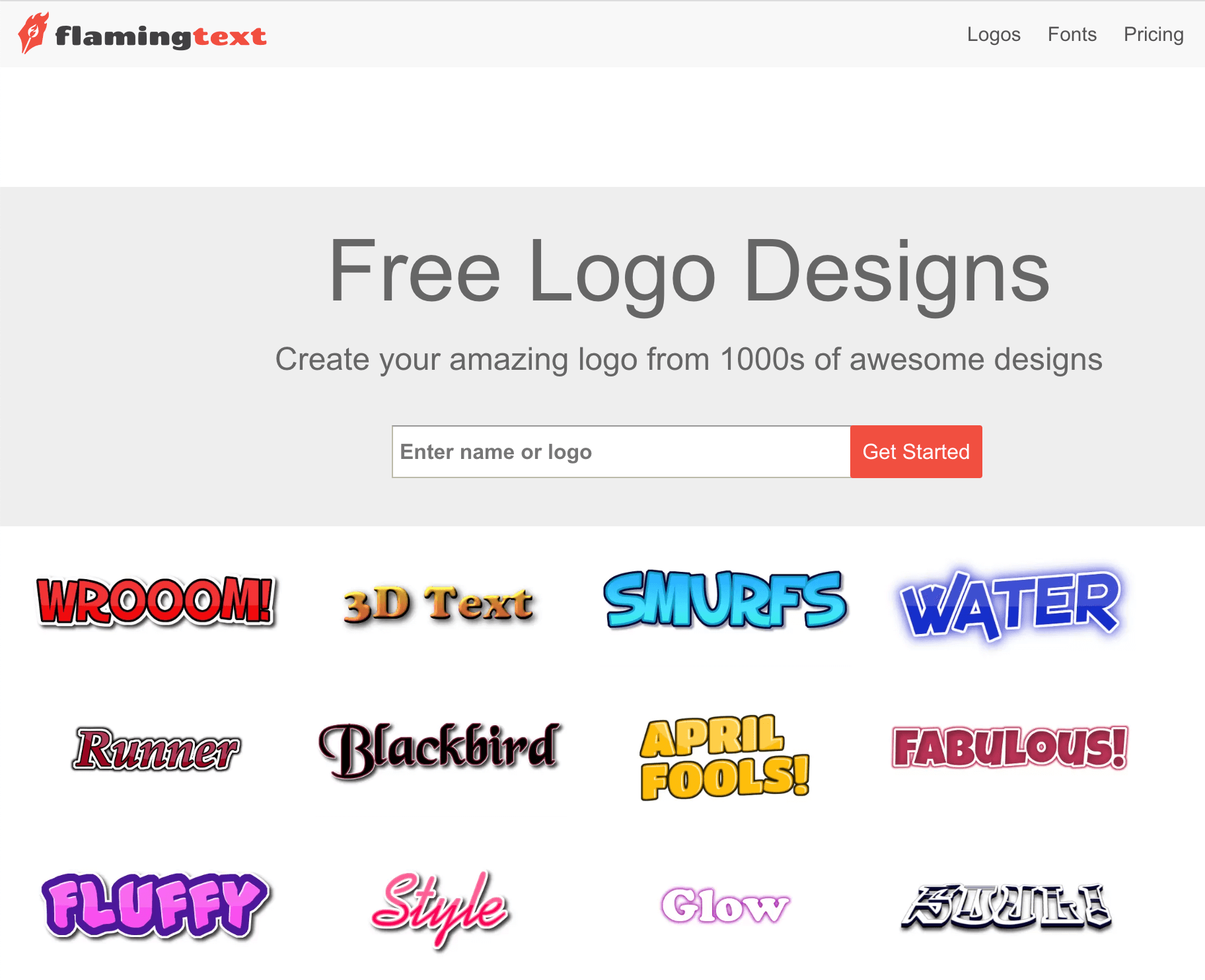This screenshot has width=1205, height=980.
Task: Pick the SMURFS blue logo design
Action: coord(725,600)
